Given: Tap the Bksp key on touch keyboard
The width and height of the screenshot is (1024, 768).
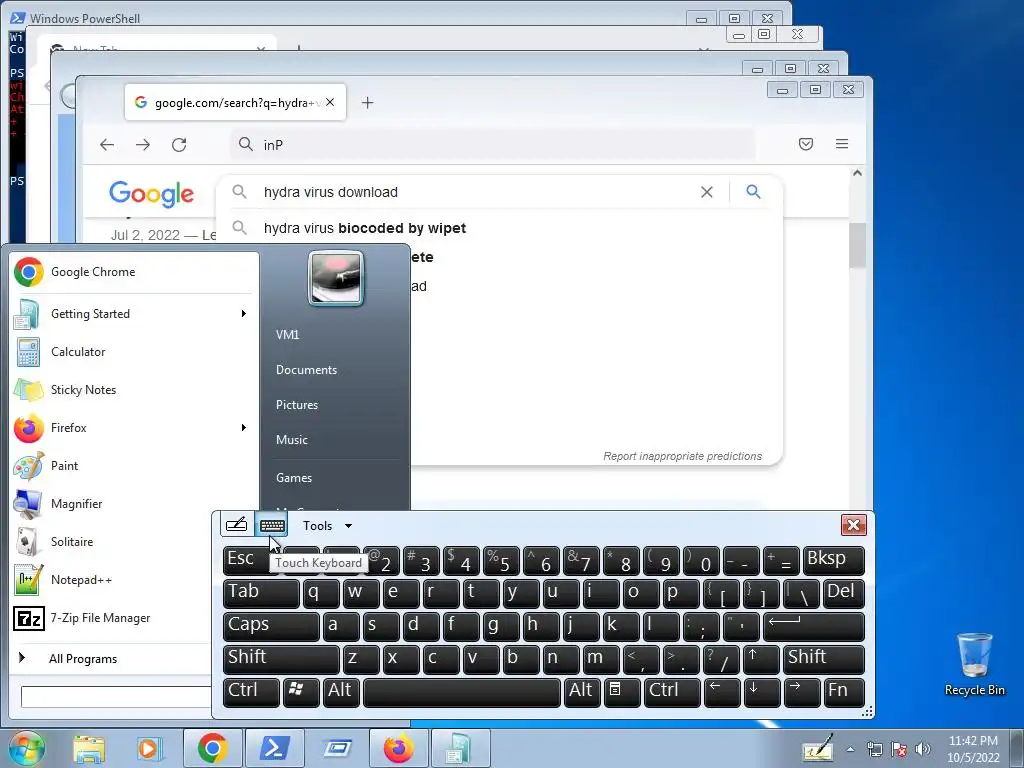Looking at the screenshot, I should pos(833,560).
